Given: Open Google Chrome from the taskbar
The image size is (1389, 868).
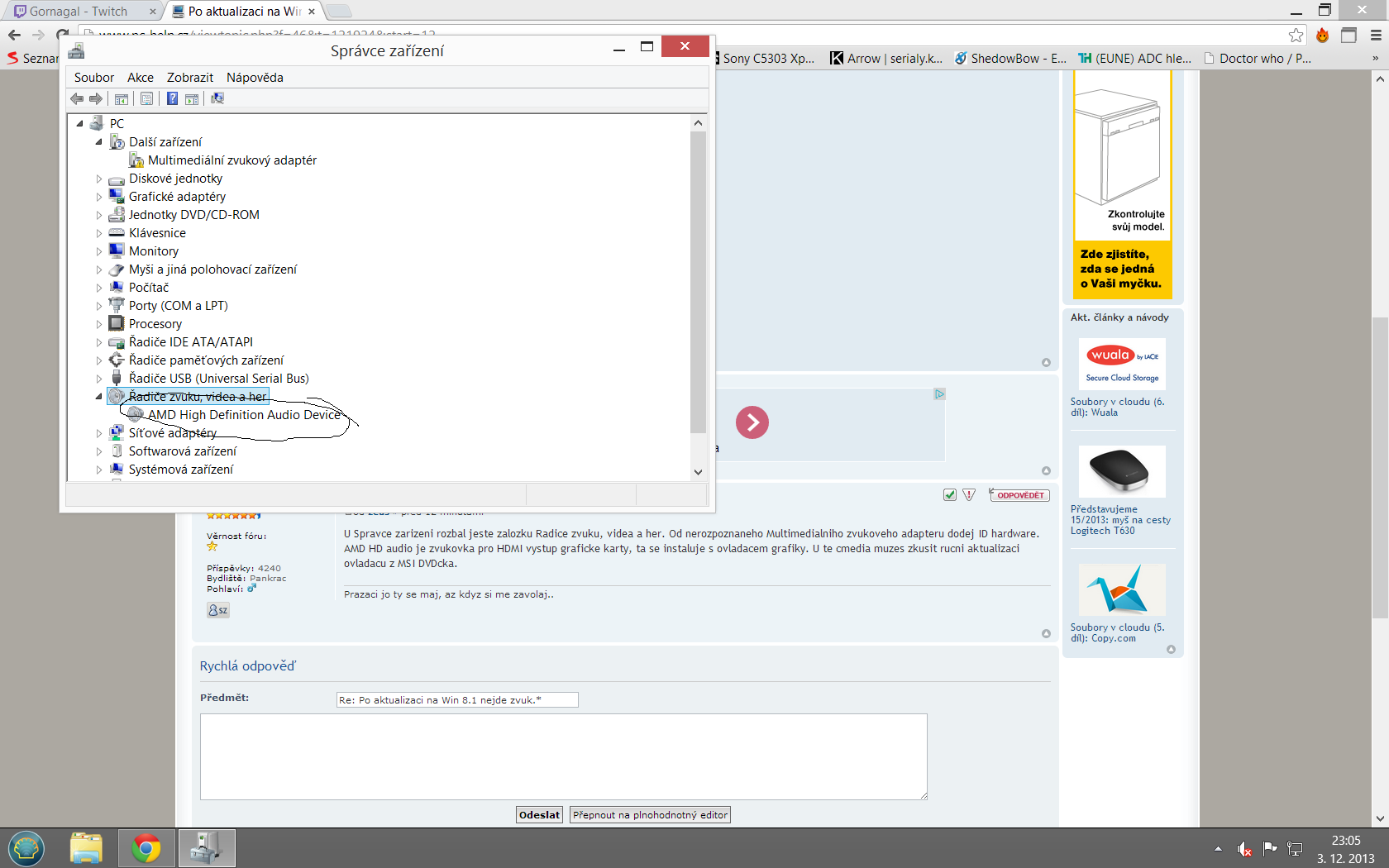Looking at the screenshot, I should click(146, 848).
